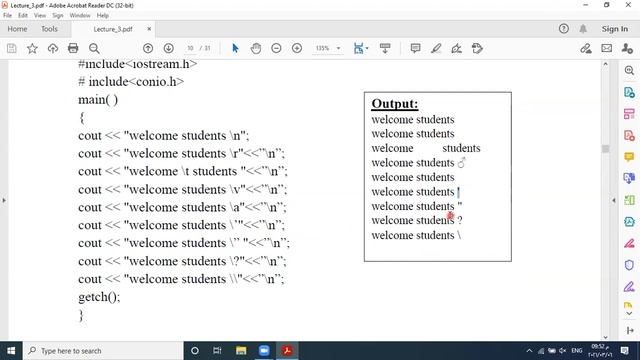Screen dimensions: 640x360
Task: Open the notification center icon
Action: [x=624, y=351]
